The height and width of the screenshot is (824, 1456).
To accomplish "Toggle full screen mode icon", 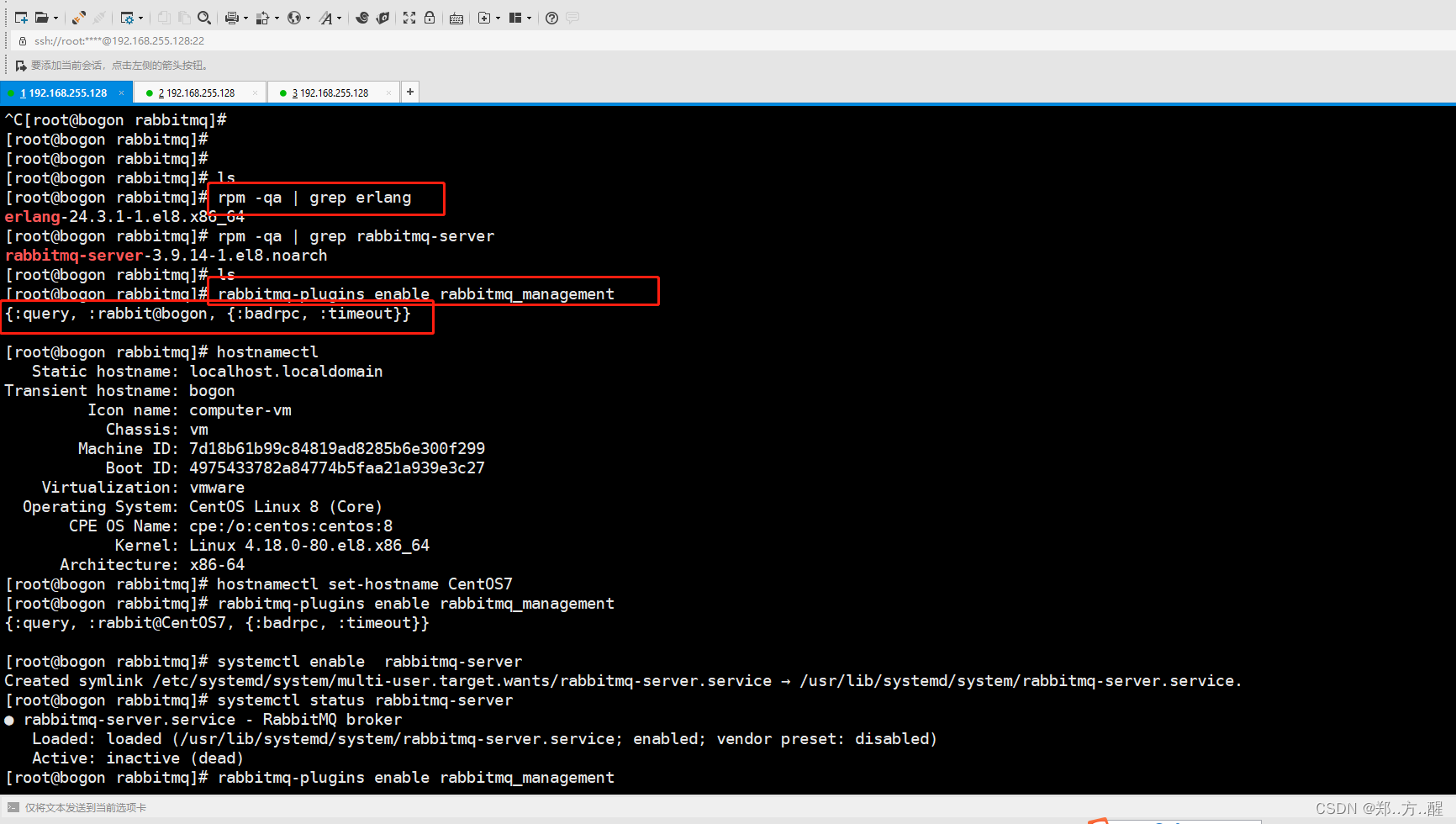I will coord(409,18).
